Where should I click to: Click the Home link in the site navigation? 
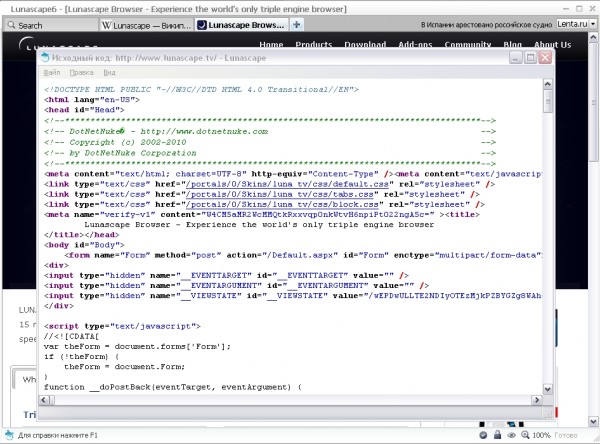click(271, 44)
